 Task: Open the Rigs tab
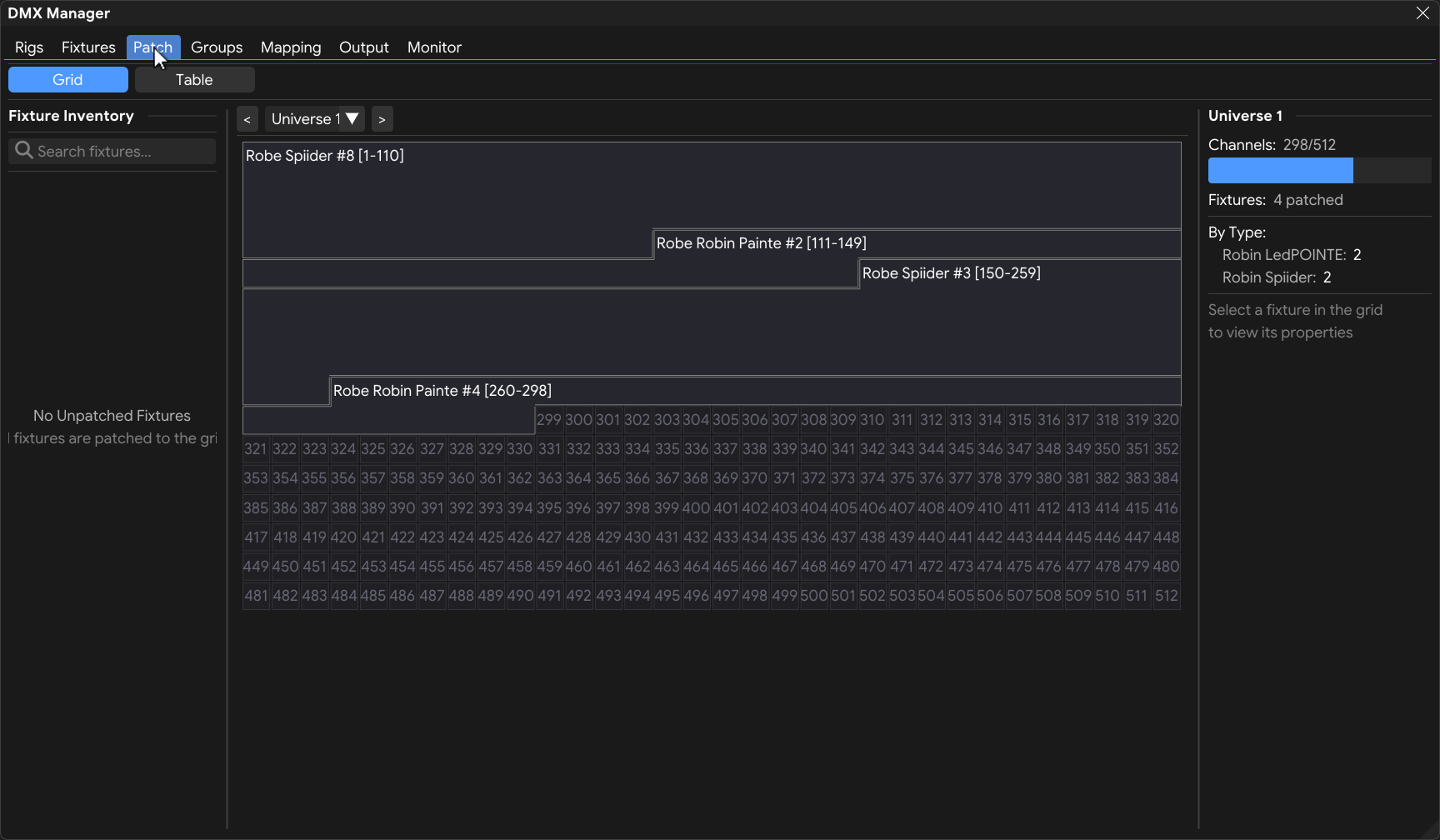coord(29,47)
